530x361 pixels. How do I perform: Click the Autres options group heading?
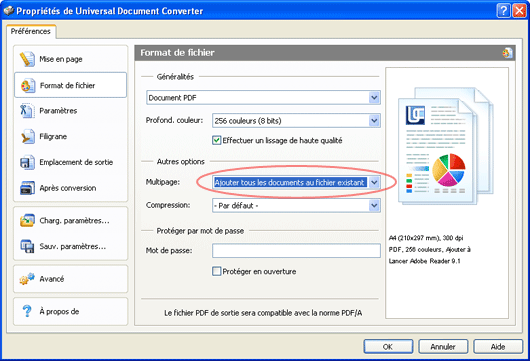point(180,162)
